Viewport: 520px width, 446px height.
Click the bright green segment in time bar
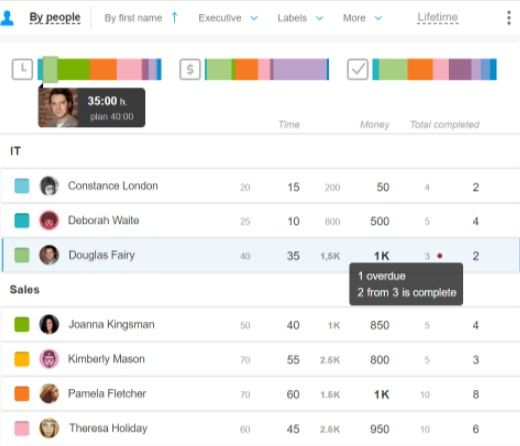74,69
